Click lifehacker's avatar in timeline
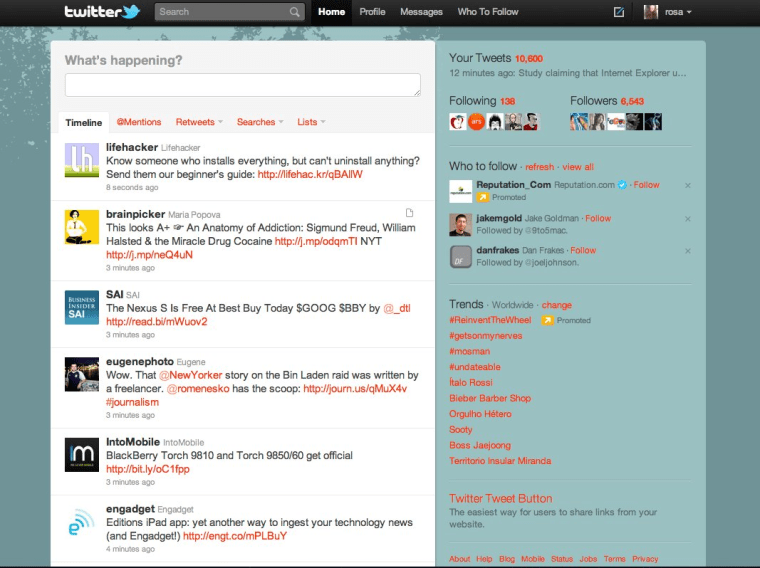The image size is (760, 568). pyautogui.click(x=81, y=159)
